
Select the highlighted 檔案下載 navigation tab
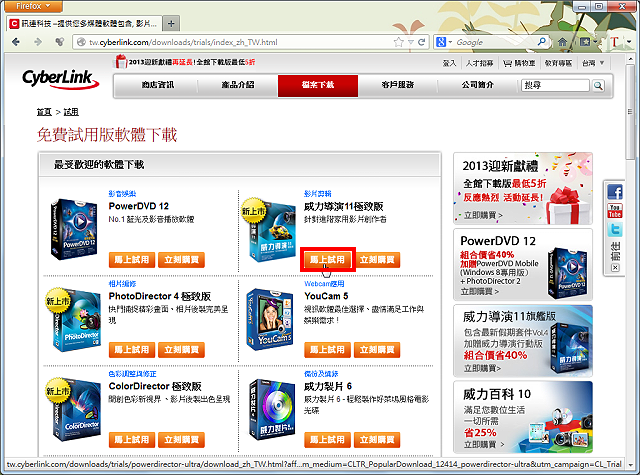(318, 85)
